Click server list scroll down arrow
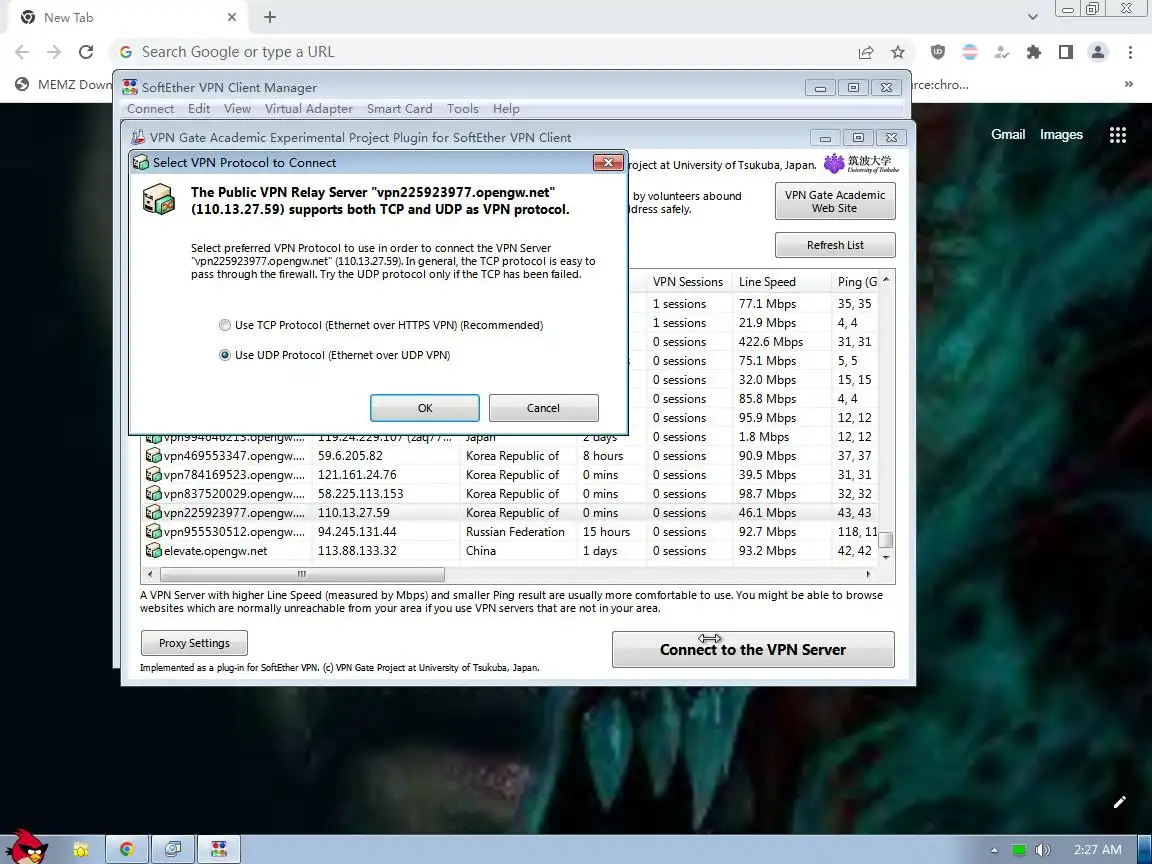Image resolution: width=1152 pixels, height=864 pixels. click(x=886, y=557)
